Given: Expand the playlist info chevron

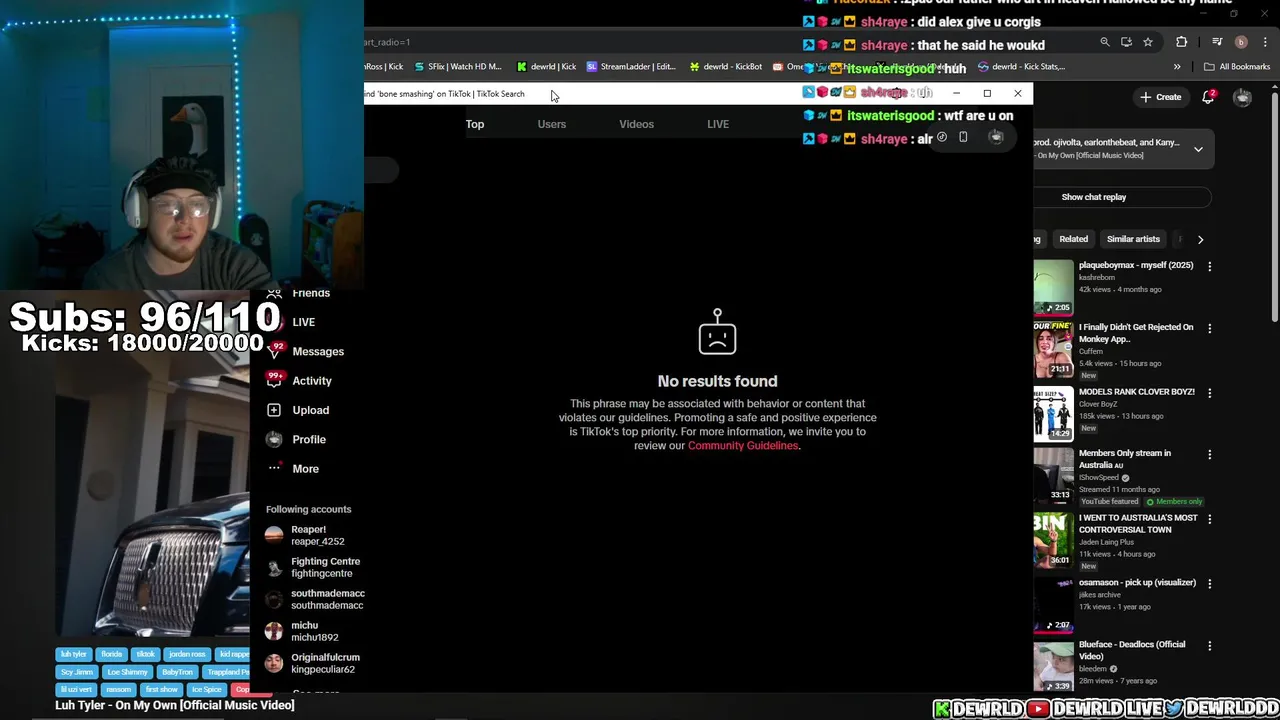Looking at the screenshot, I should (1198, 149).
